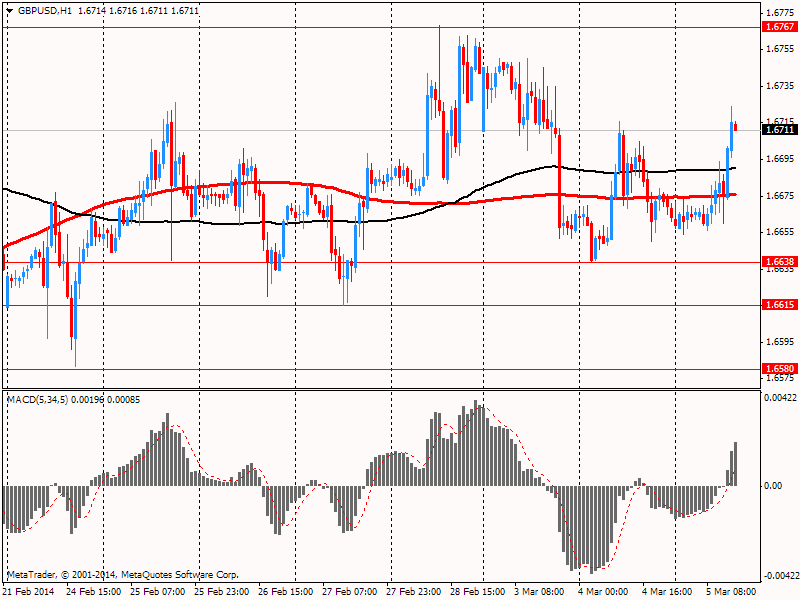
Task: Click the 28 Feb 15:00 time label
Action: click(x=478, y=592)
